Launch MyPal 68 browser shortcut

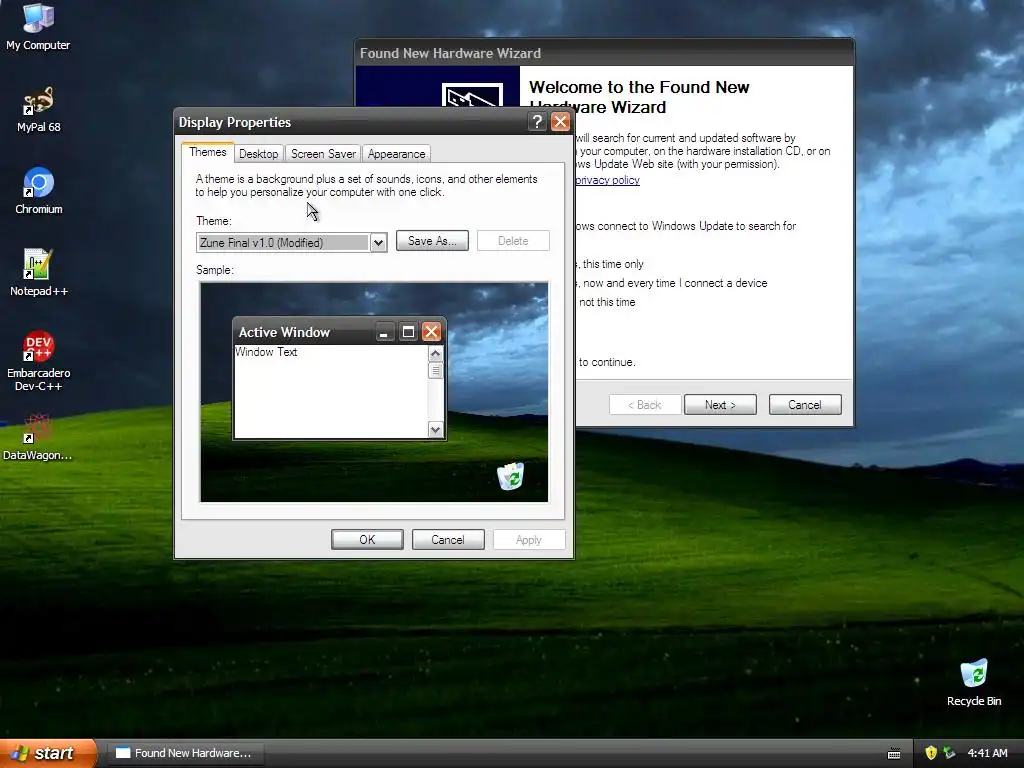pos(38,109)
